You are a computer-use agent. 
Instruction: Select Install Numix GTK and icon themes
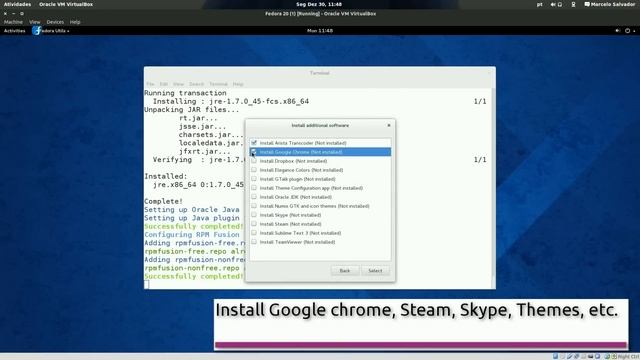254,206
